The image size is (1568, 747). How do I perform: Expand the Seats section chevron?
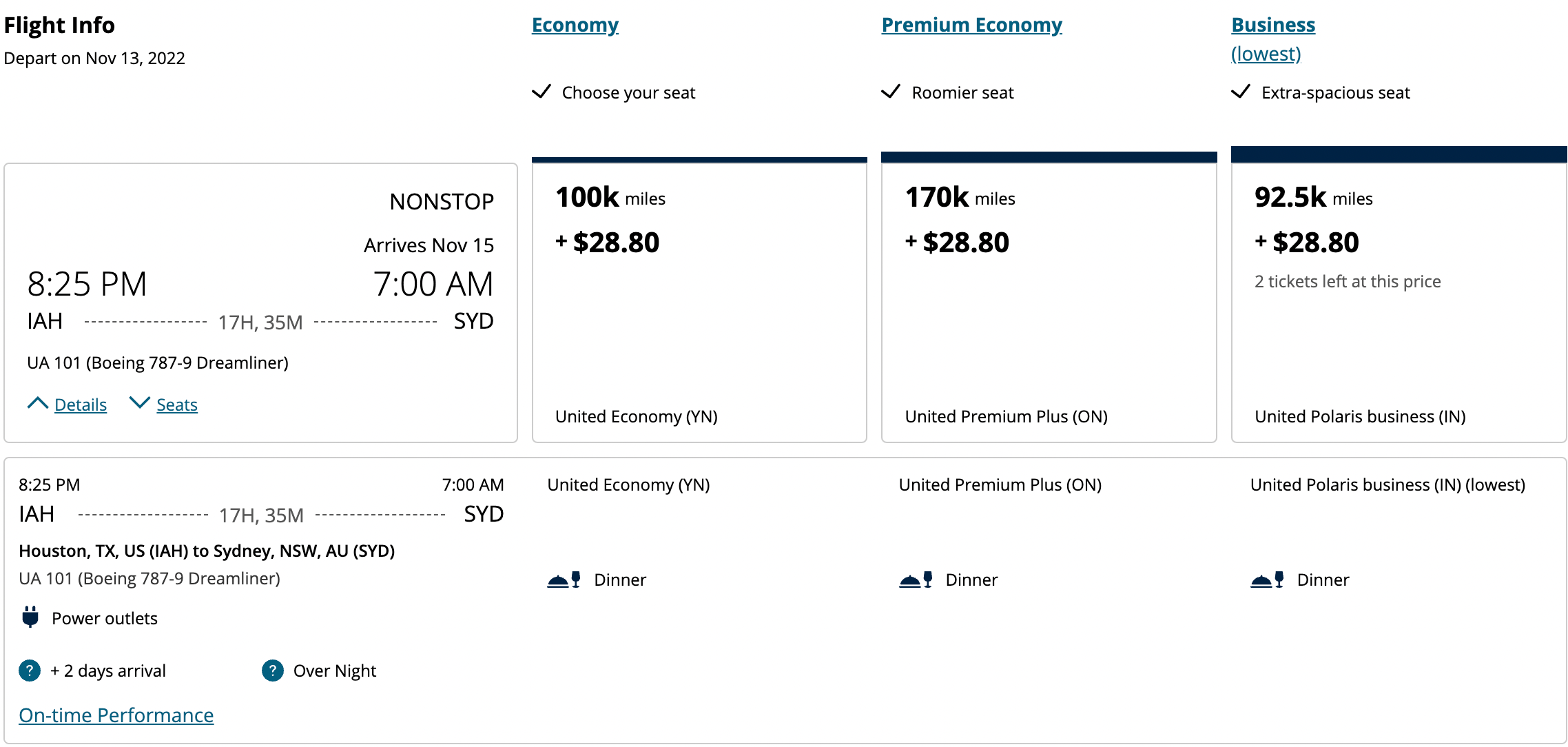pos(141,403)
